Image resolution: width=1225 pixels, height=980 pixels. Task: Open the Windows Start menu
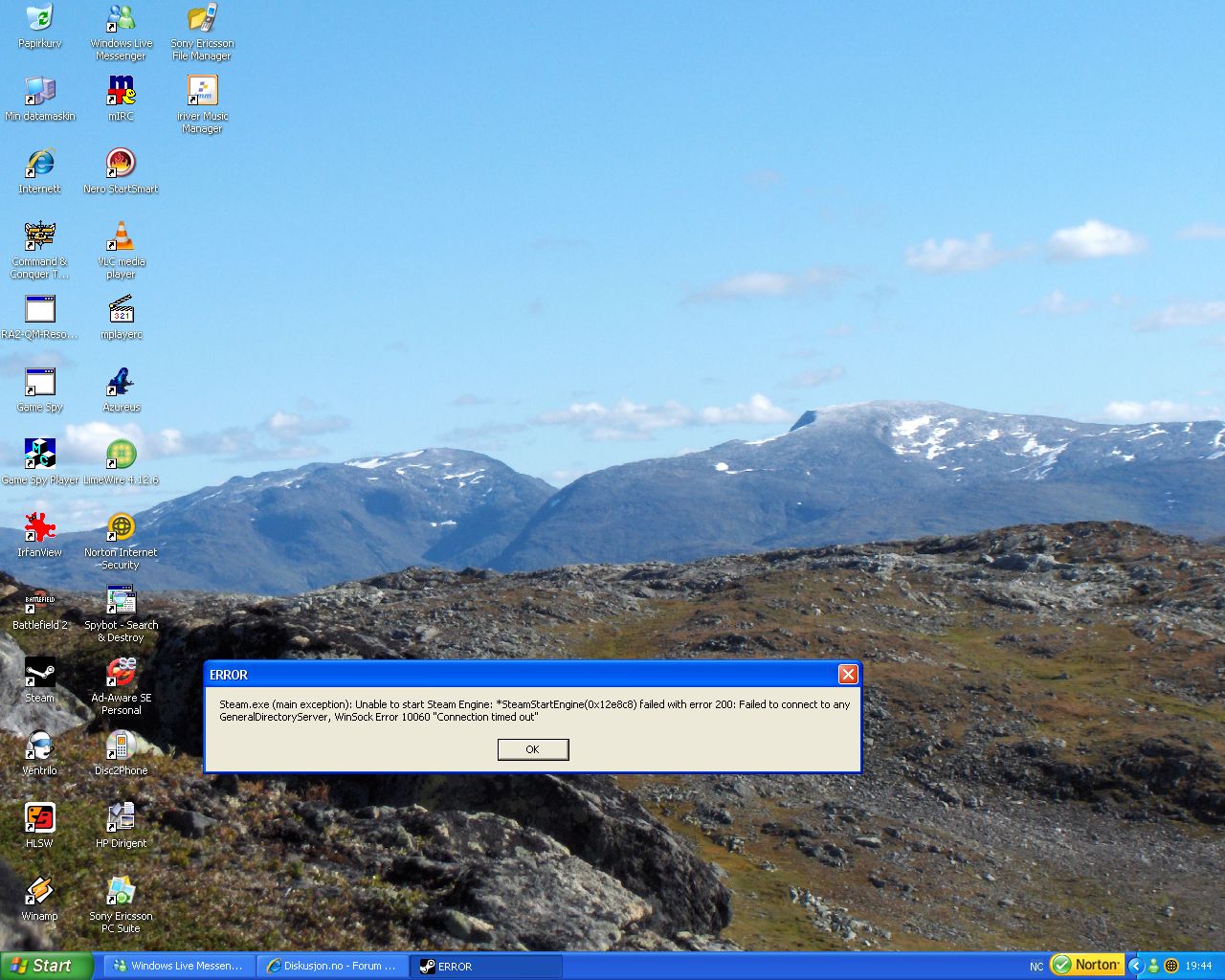coord(47,966)
